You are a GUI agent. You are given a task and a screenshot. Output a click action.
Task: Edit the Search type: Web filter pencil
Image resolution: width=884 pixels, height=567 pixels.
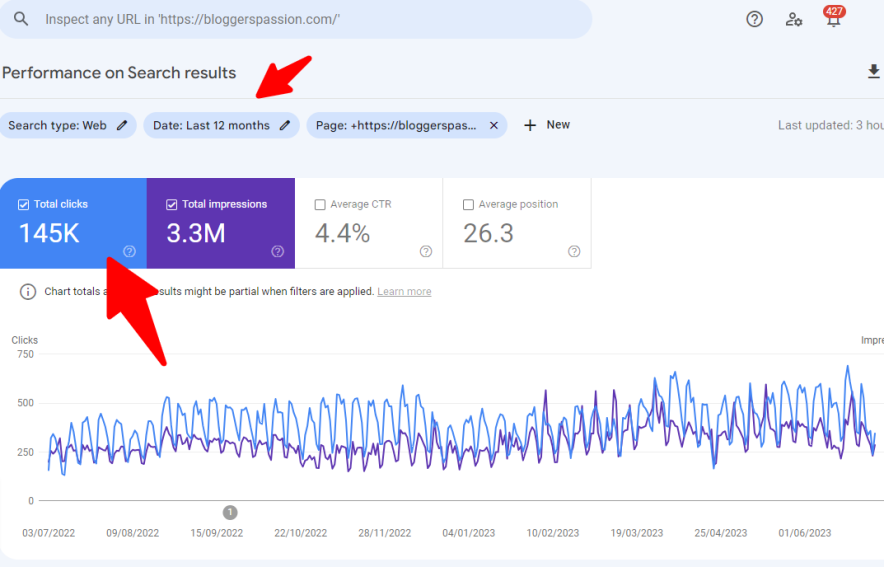(122, 125)
